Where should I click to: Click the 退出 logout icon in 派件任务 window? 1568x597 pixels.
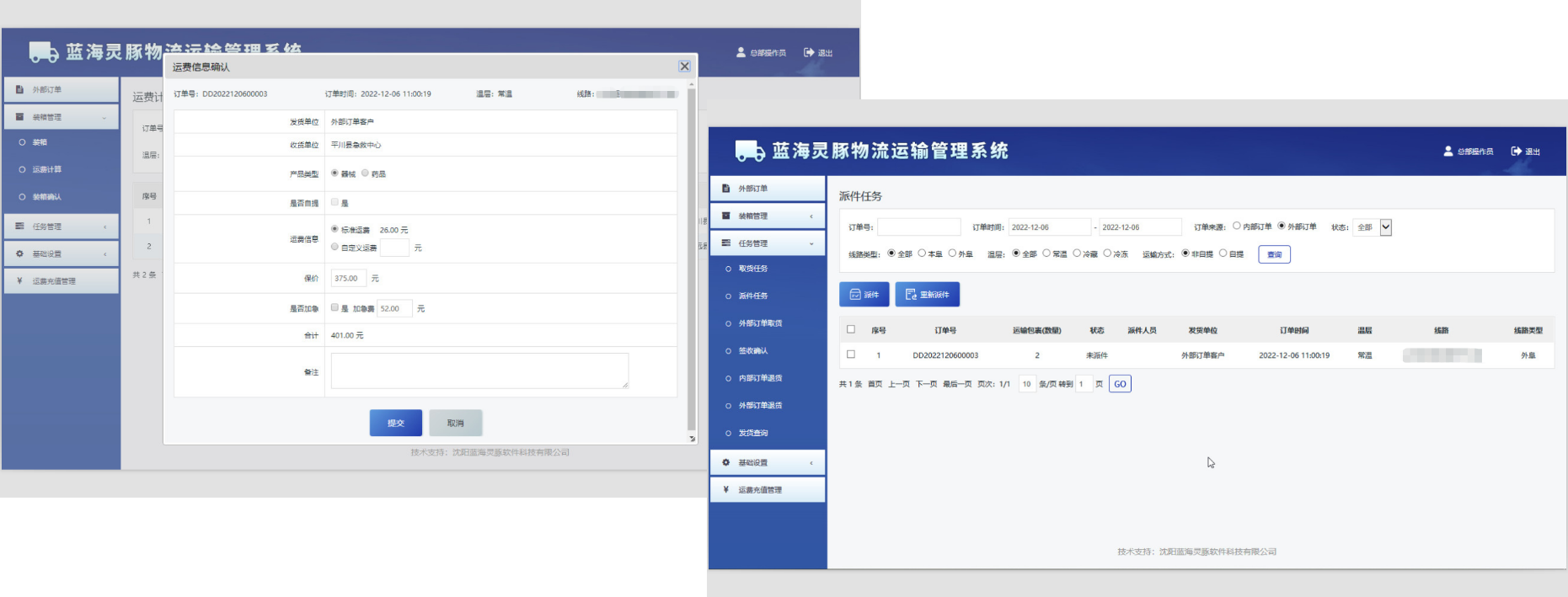point(1517,152)
